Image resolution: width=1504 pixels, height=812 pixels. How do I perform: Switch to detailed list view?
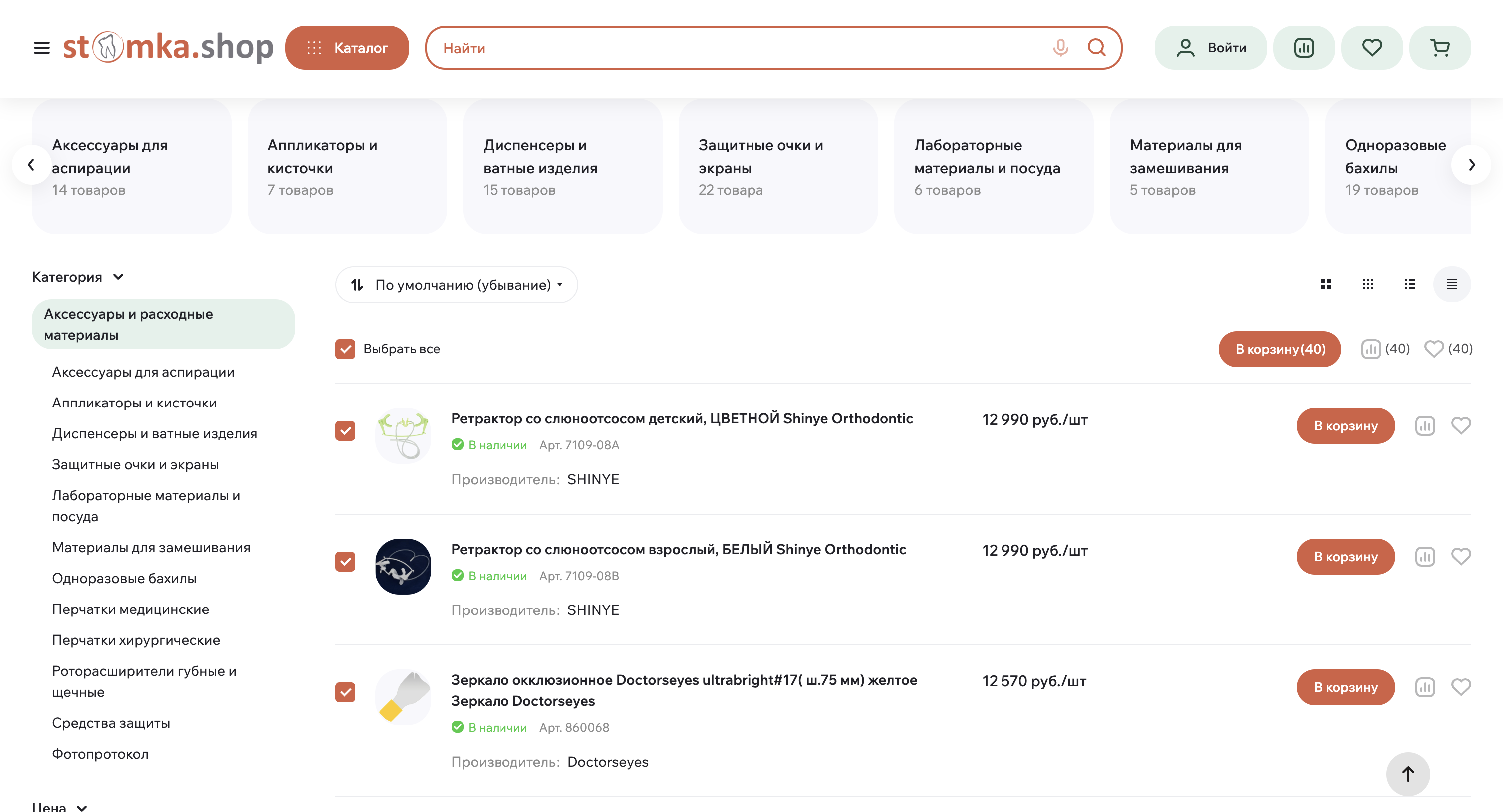tap(1410, 284)
